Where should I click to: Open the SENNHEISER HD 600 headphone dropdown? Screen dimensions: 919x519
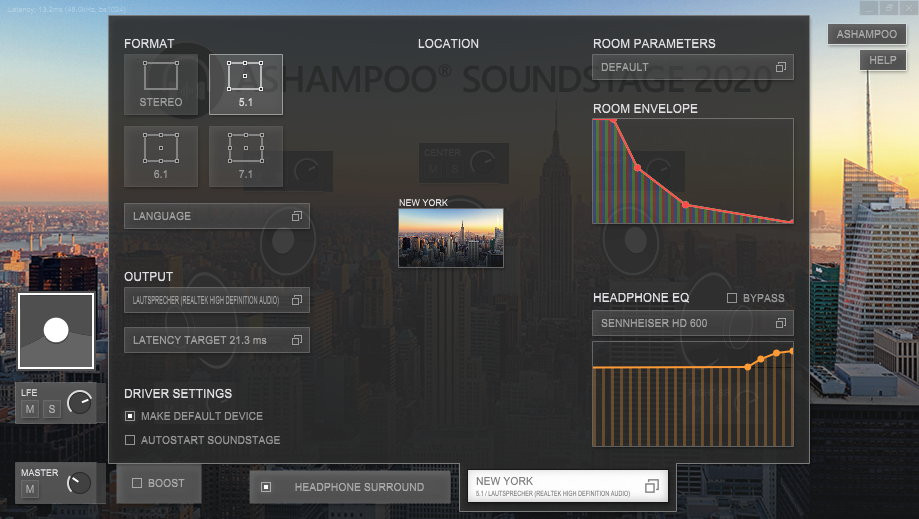point(693,323)
